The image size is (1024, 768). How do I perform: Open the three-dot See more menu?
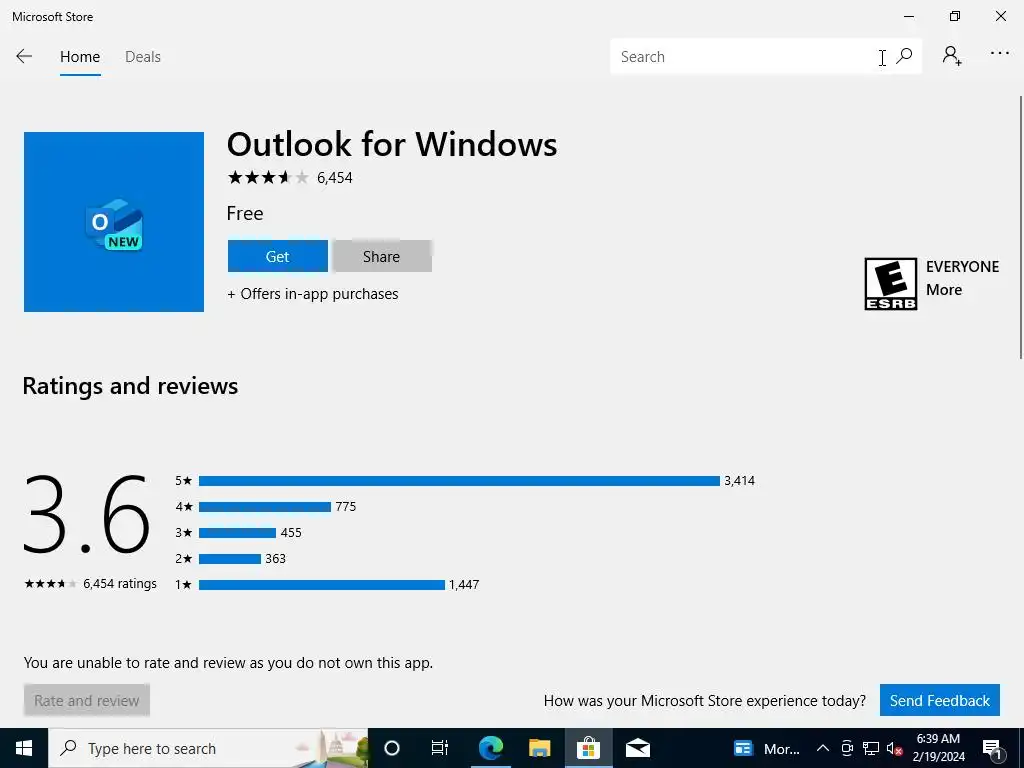1000,54
